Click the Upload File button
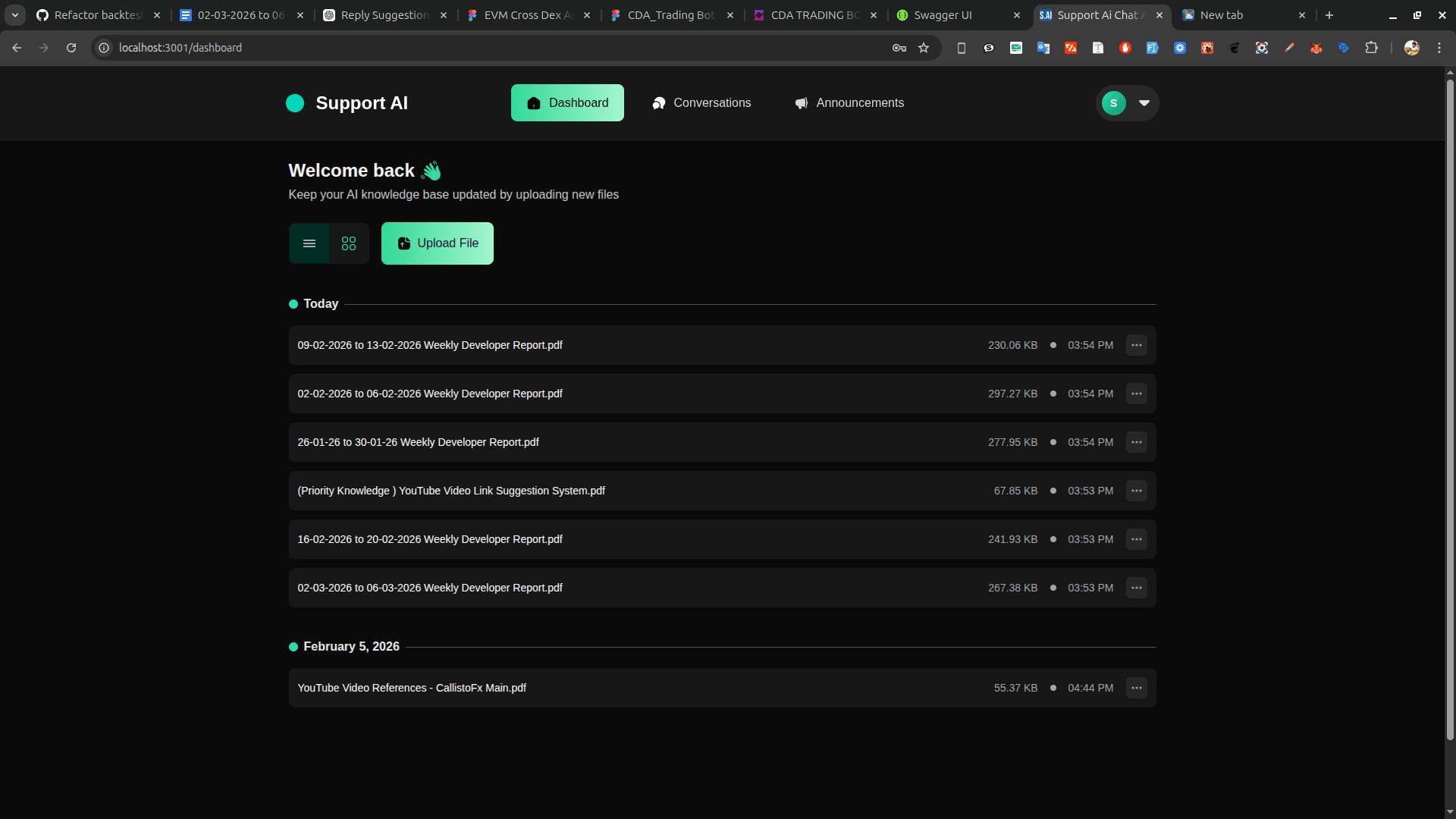 (x=438, y=243)
